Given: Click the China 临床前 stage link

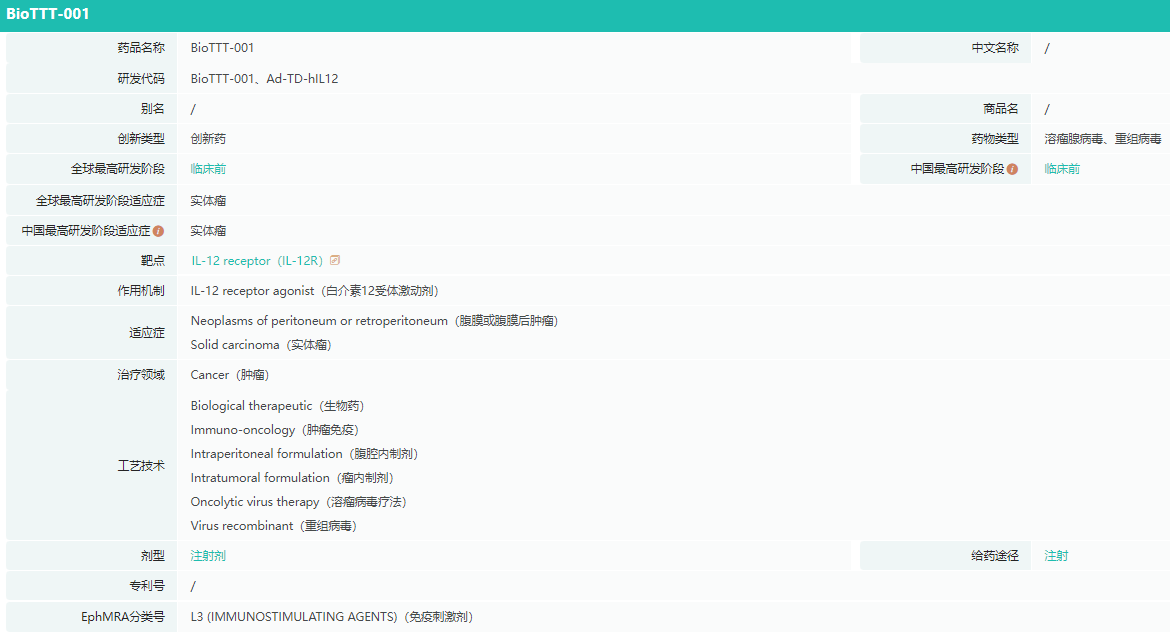Looking at the screenshot, I should coord(1062,169).
